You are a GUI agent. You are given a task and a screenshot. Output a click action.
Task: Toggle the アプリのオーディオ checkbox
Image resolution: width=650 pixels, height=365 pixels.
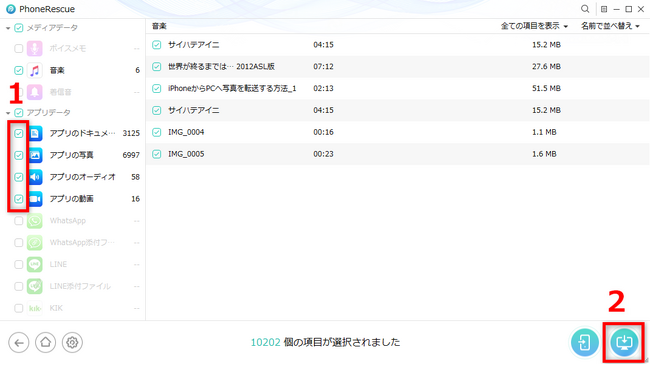[x=19, y=177]
